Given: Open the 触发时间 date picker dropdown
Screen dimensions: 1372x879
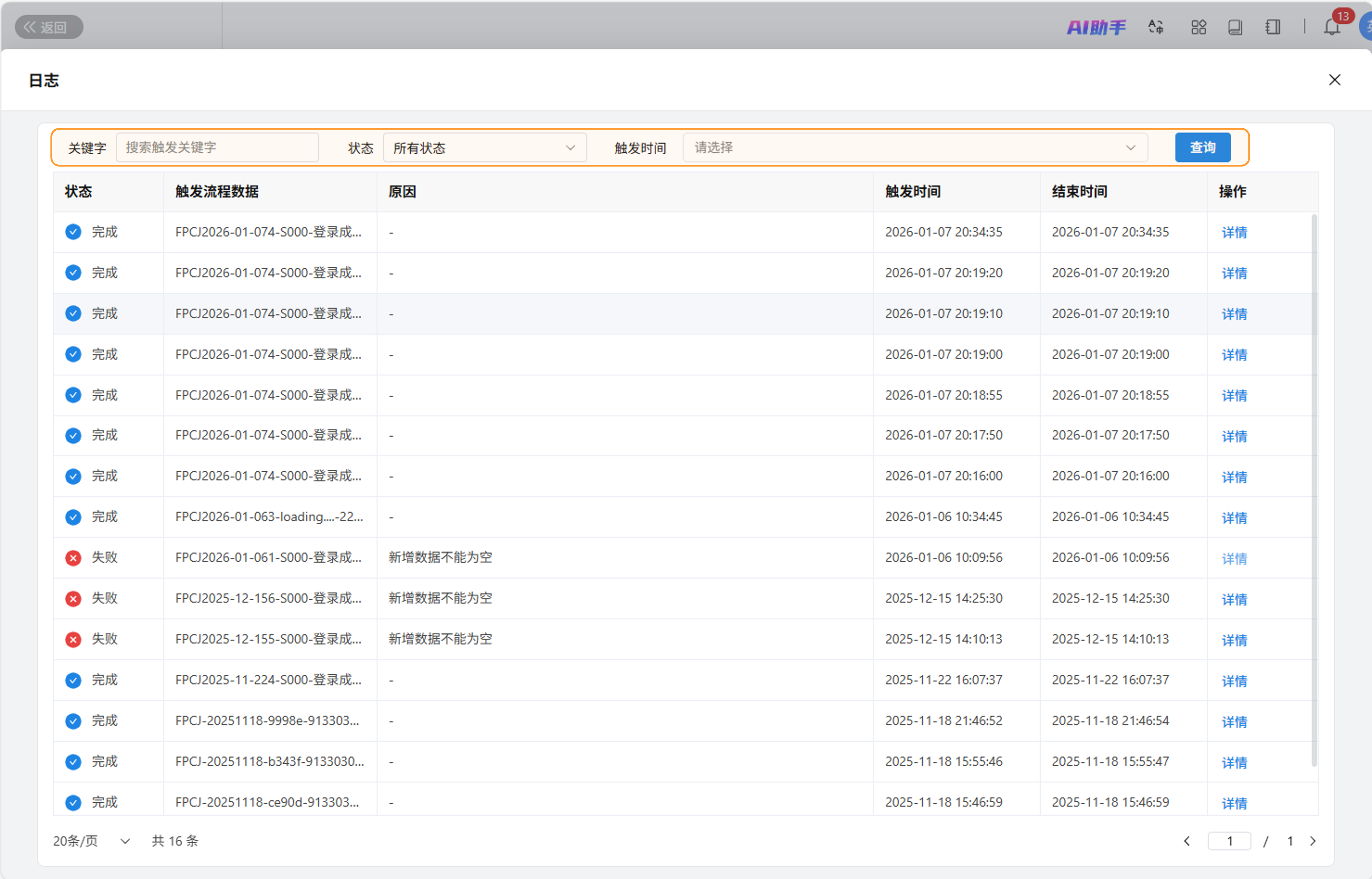Looking at the screenshot, I should coord(915,148).
